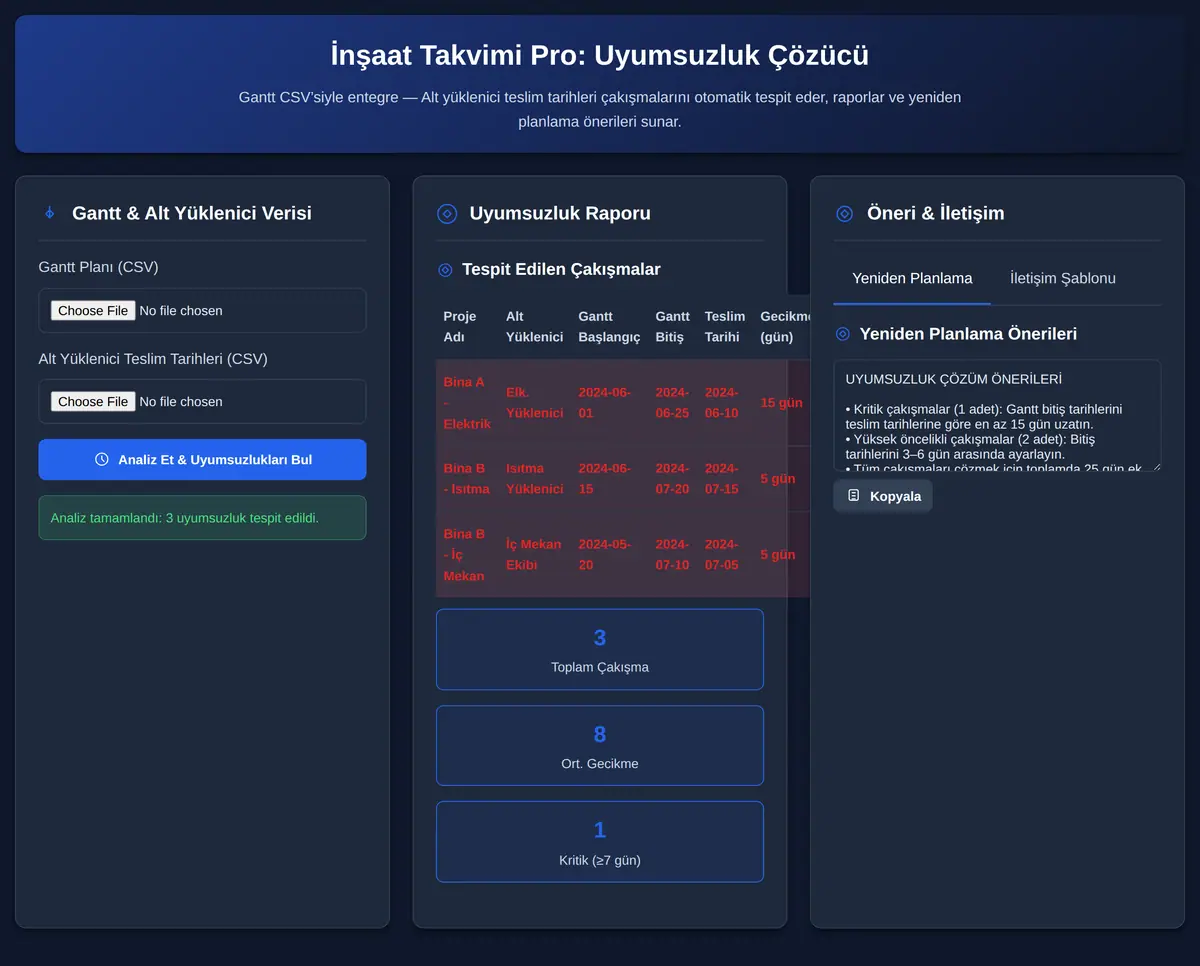The height and width of the screenshot is (966, 1200).
Task: Click delivery date 2024-06-10
Action: click(x=724, y=403)
